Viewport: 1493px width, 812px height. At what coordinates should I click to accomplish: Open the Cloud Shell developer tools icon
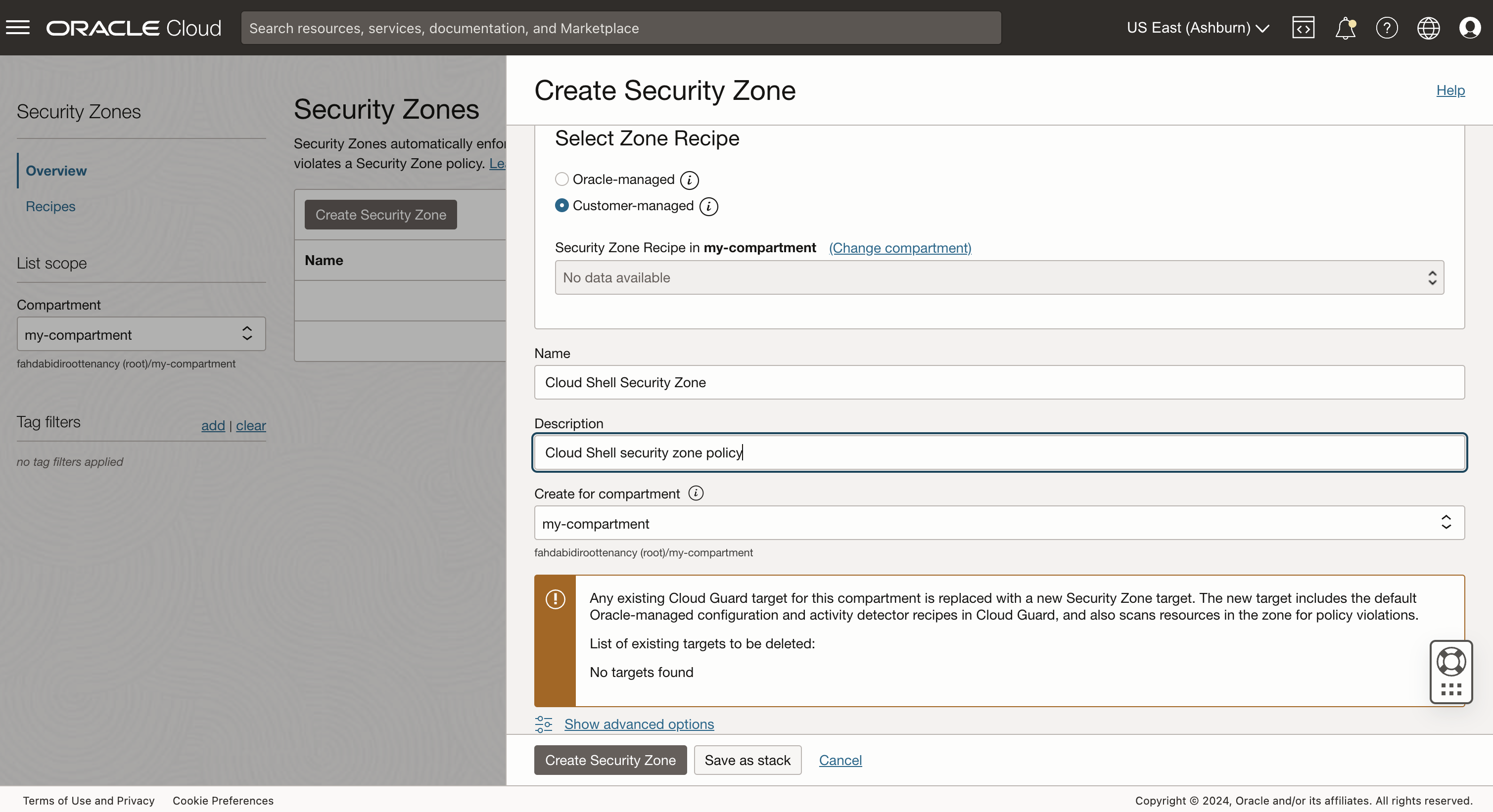coord(1303,27)
